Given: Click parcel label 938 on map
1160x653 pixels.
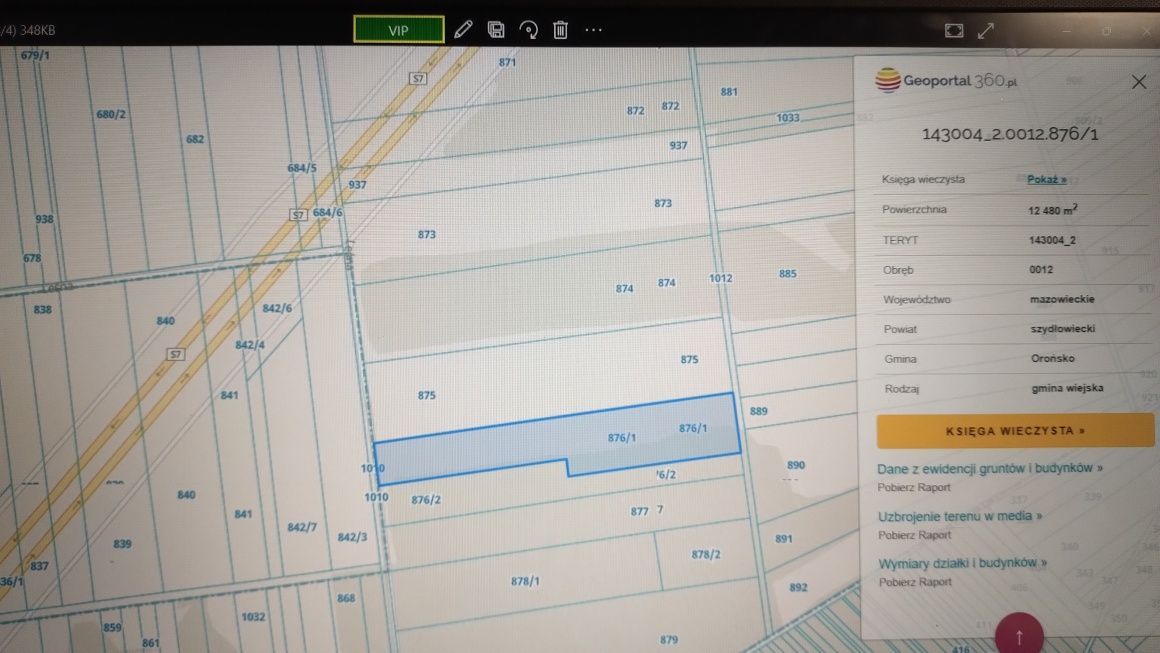Looking at the screenshot, I should point(44,219).
